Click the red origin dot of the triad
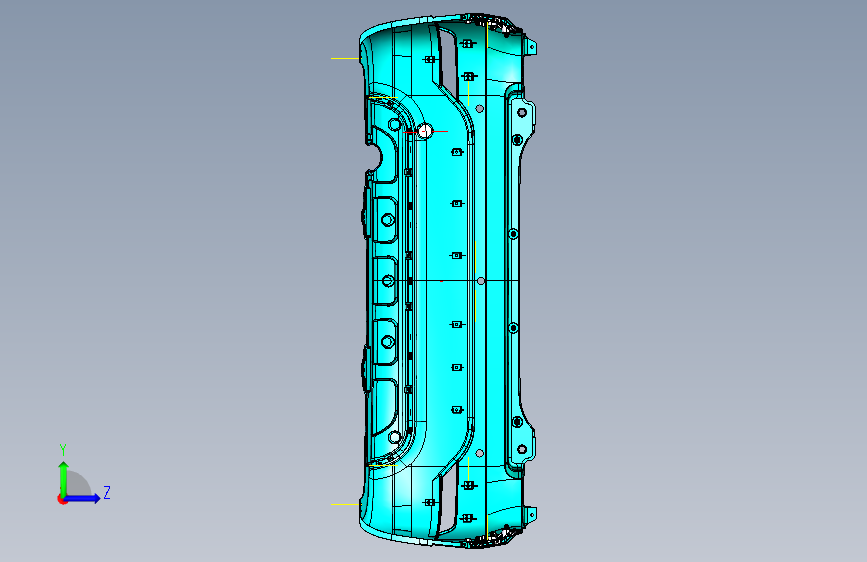867x562 pixels. pos(61,499)
